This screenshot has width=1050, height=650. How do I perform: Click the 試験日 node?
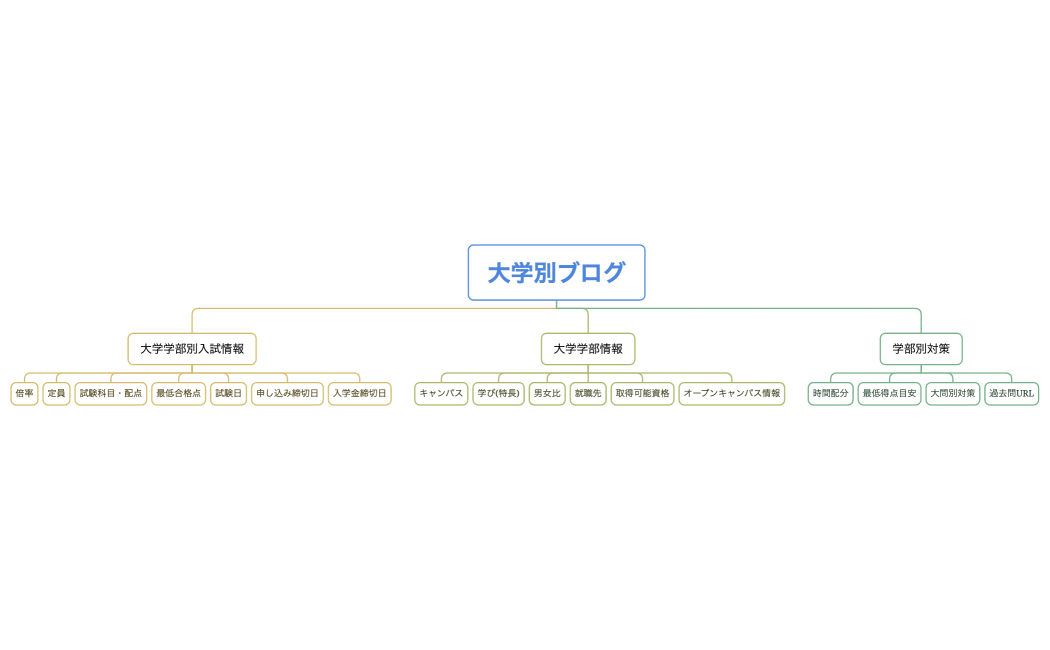(x=228, y=393)
